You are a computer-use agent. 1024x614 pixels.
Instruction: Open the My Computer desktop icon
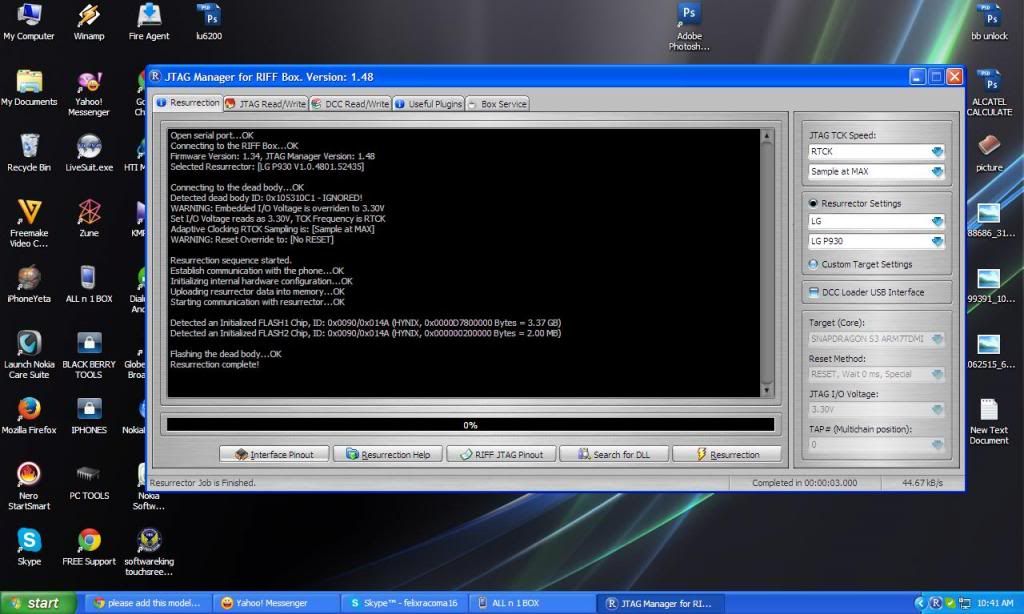coord(29,22)
